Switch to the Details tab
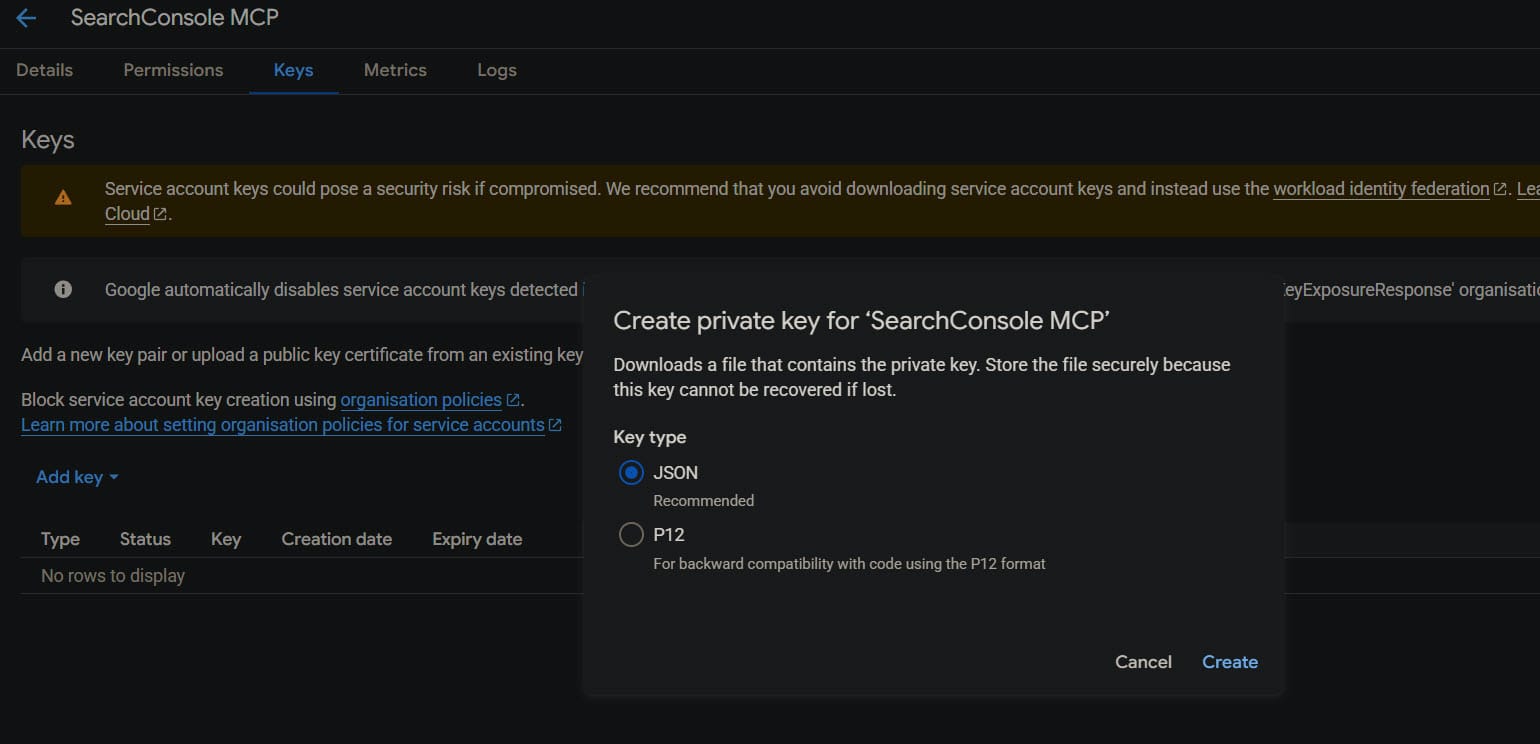The image size is (1540, 744). [x=45, y=70]
